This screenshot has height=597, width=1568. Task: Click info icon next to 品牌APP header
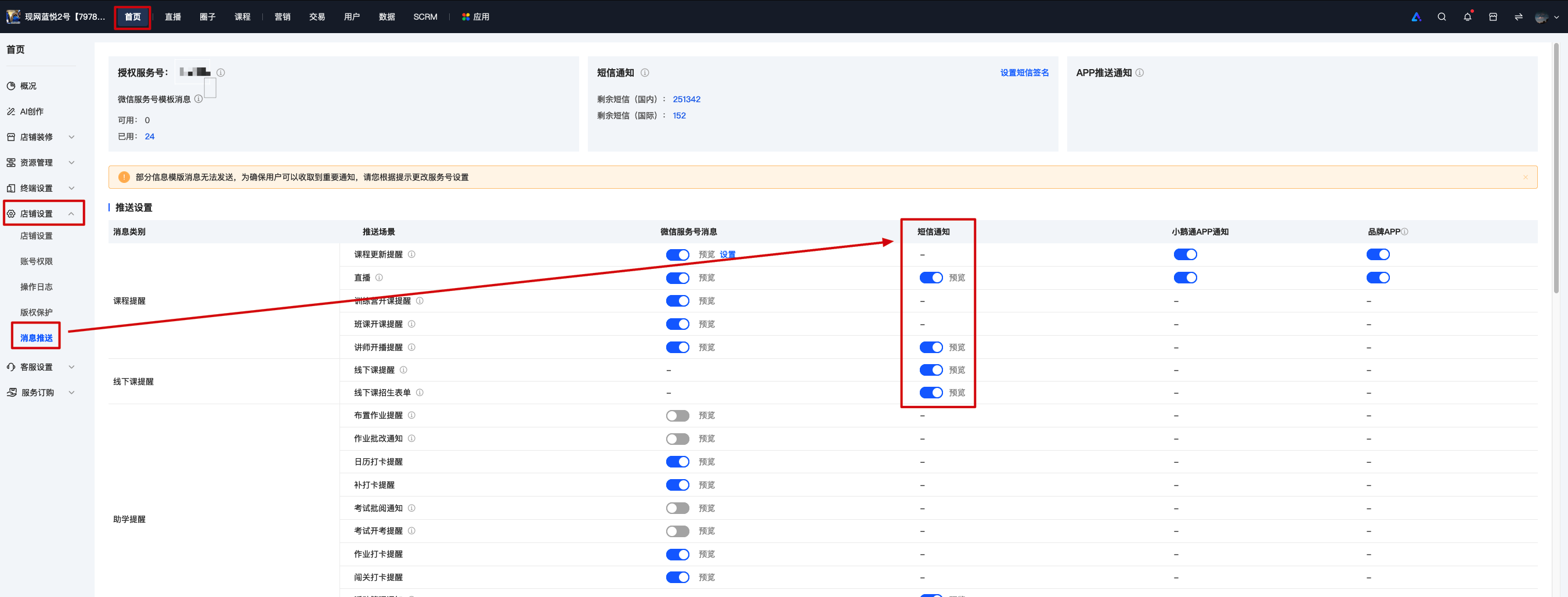pos(1404,232)
